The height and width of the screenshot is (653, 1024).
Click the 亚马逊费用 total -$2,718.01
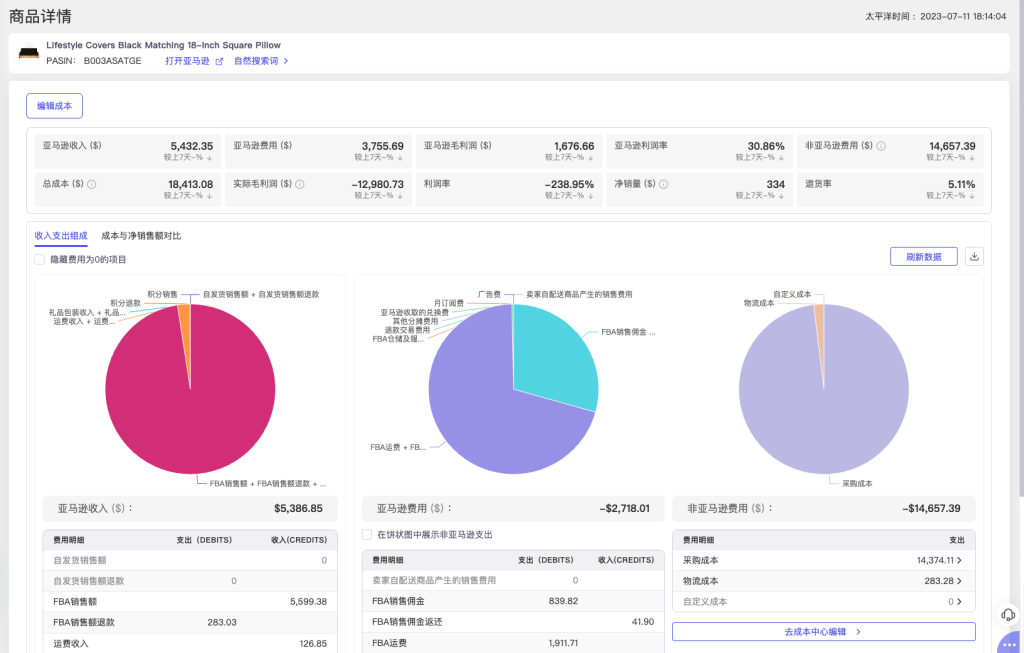coord(624,508)
